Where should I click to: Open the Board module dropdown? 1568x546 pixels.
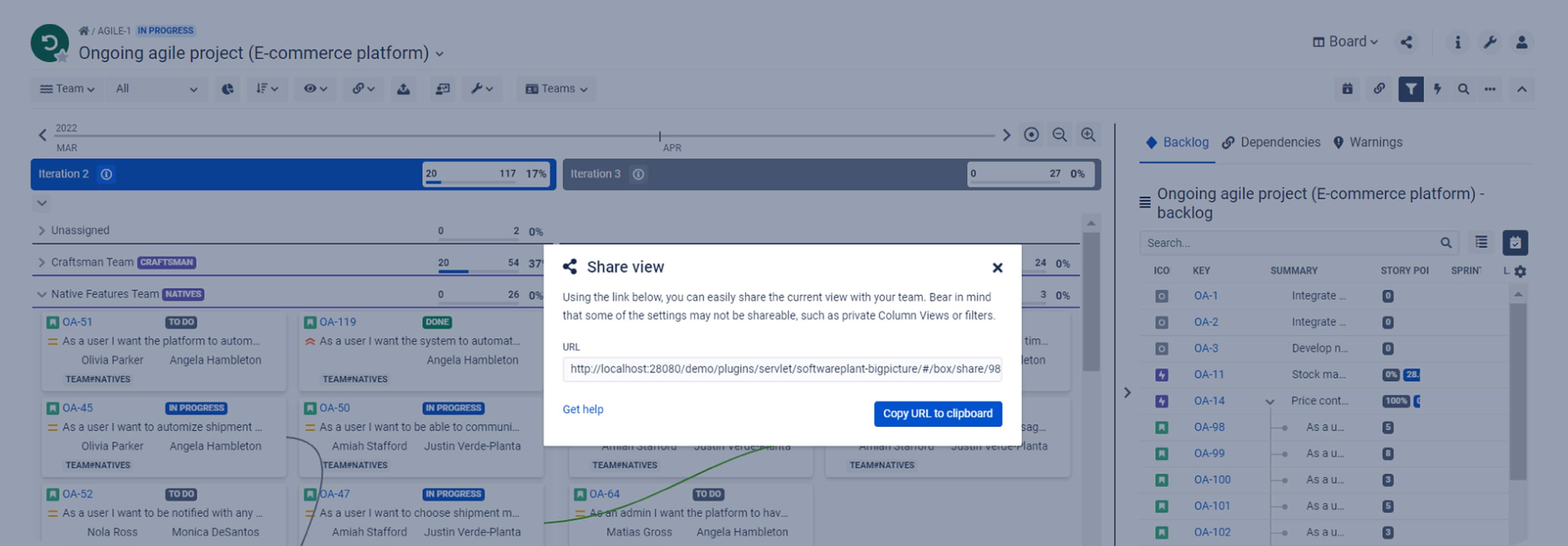coord(1345,42)
